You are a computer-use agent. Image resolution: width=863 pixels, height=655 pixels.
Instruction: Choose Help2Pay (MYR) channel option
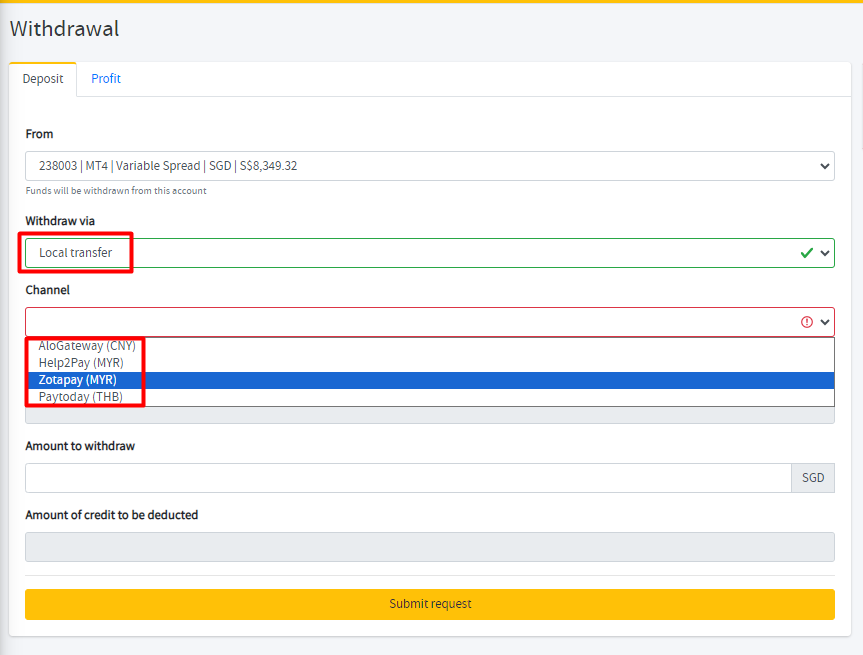430,363
